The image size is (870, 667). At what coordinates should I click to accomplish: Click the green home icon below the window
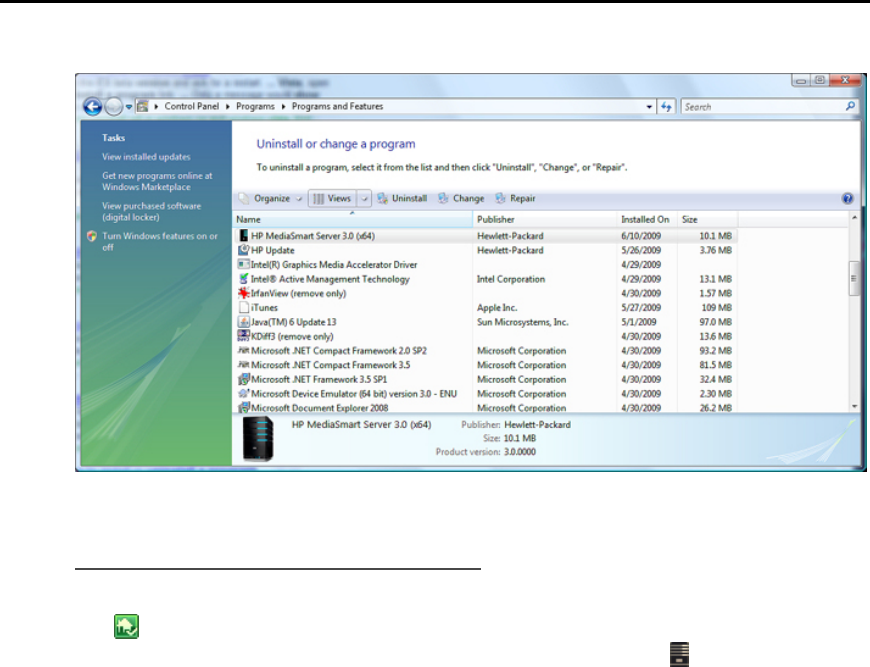127,626
